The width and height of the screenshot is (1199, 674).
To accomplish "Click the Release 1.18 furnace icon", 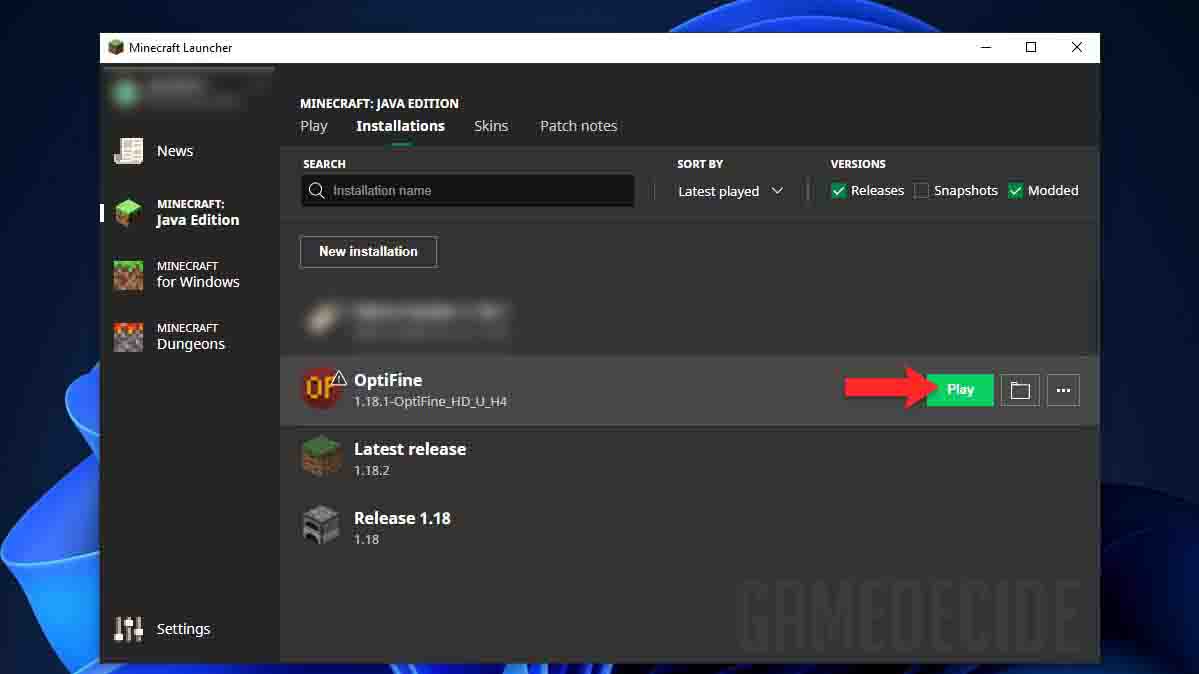I will point(321,526).
